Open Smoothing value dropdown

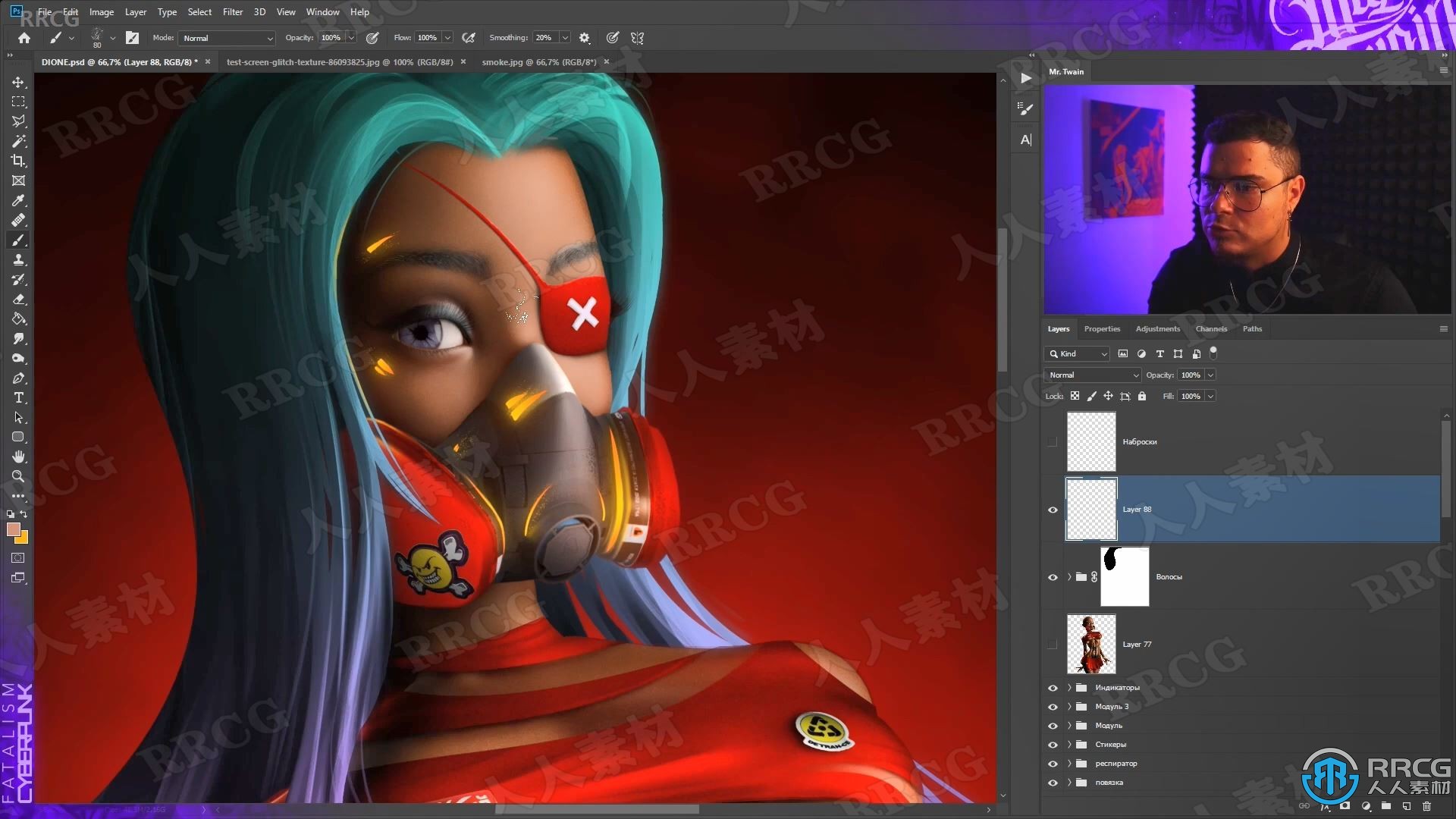(x=565, y=38)
